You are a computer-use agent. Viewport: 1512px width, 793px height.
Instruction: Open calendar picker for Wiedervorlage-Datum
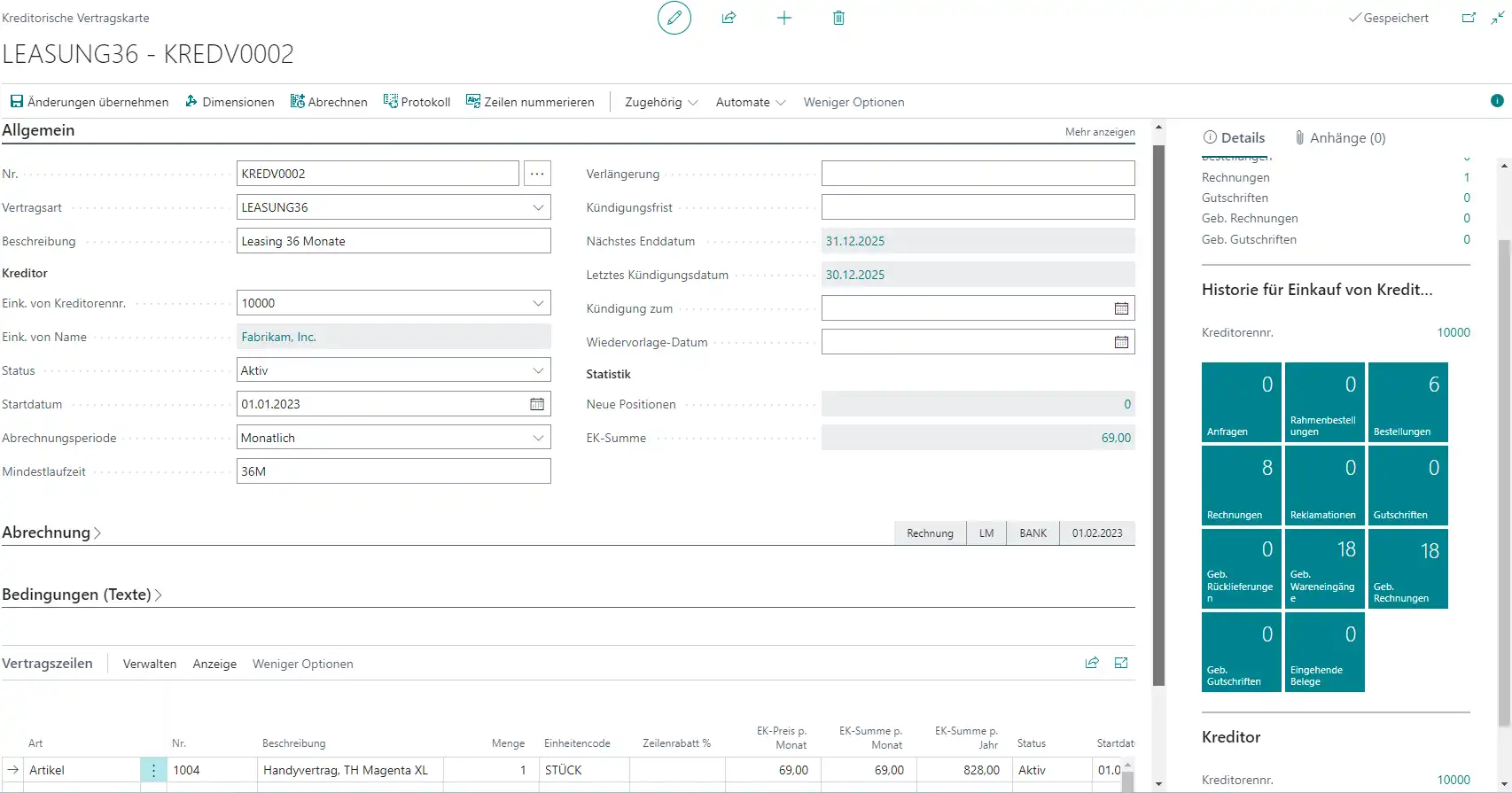pyautogui.click(x=1120, y=342)
